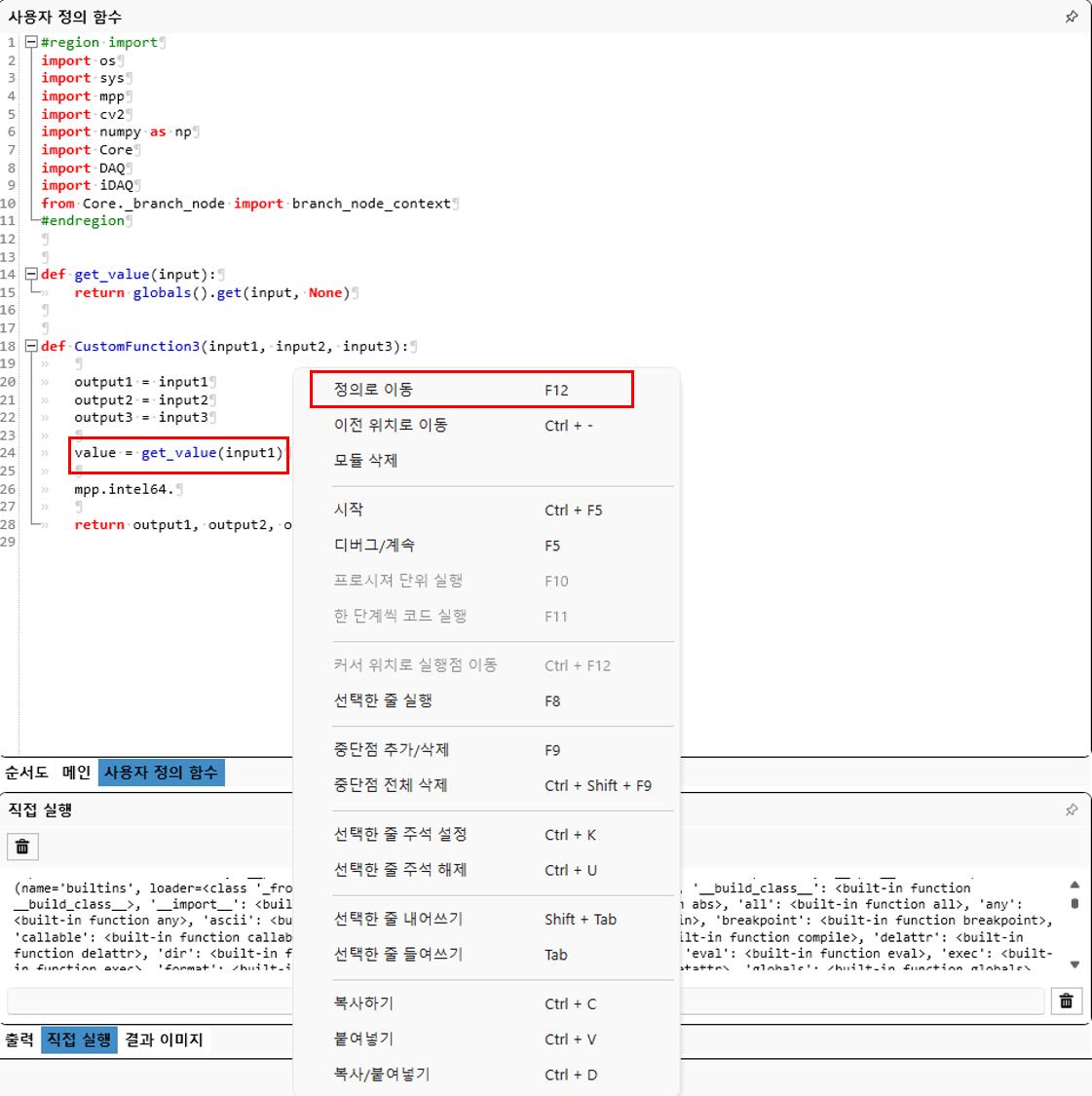Click 복사하기 in the context menu
Image resolution: width=1092 pixels, height=1096 pixels.
click(x=363, y=1003)
